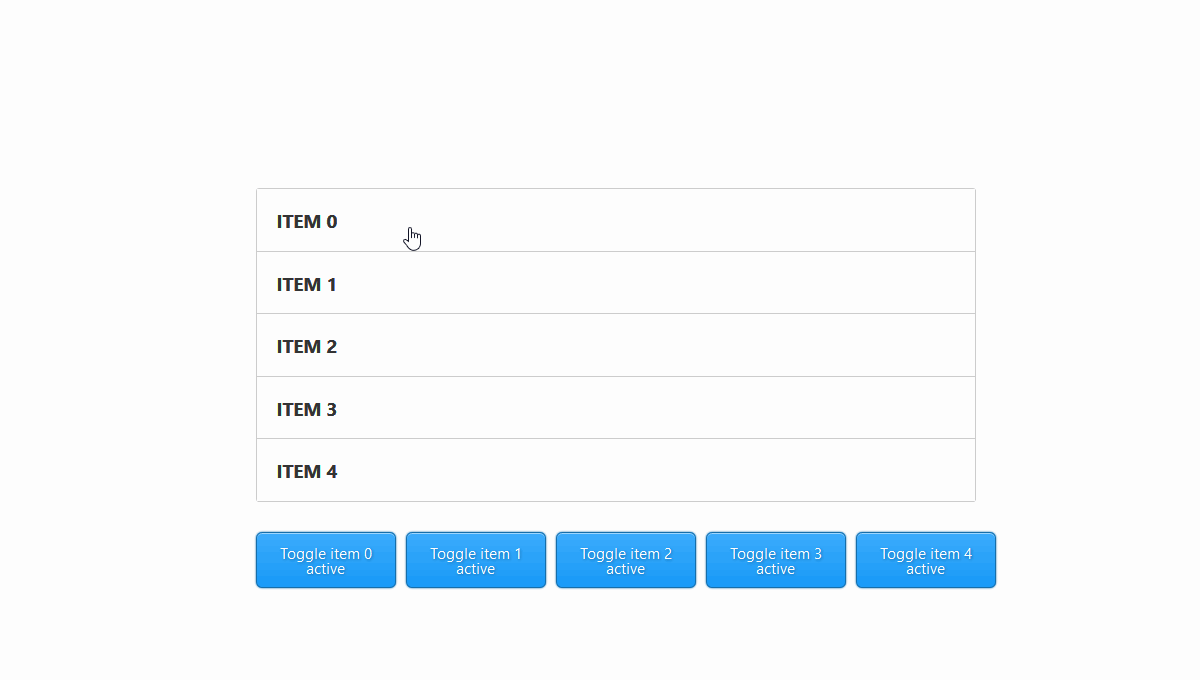1200x680 pixels.
Task: Expand the ITEM 0 accordion row
Action: click(x=615, y=221)
